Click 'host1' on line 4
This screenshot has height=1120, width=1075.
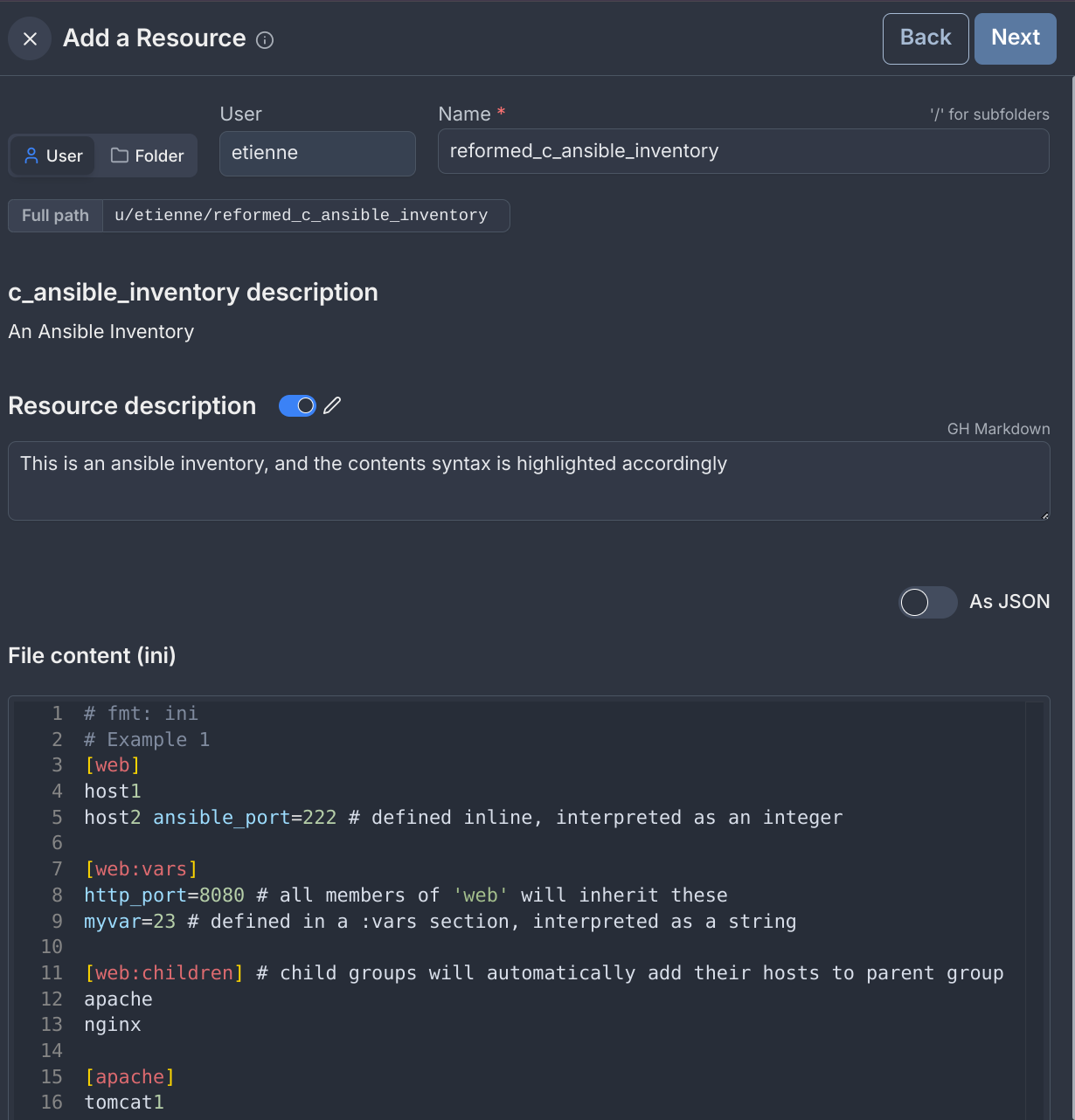(112, 792)
